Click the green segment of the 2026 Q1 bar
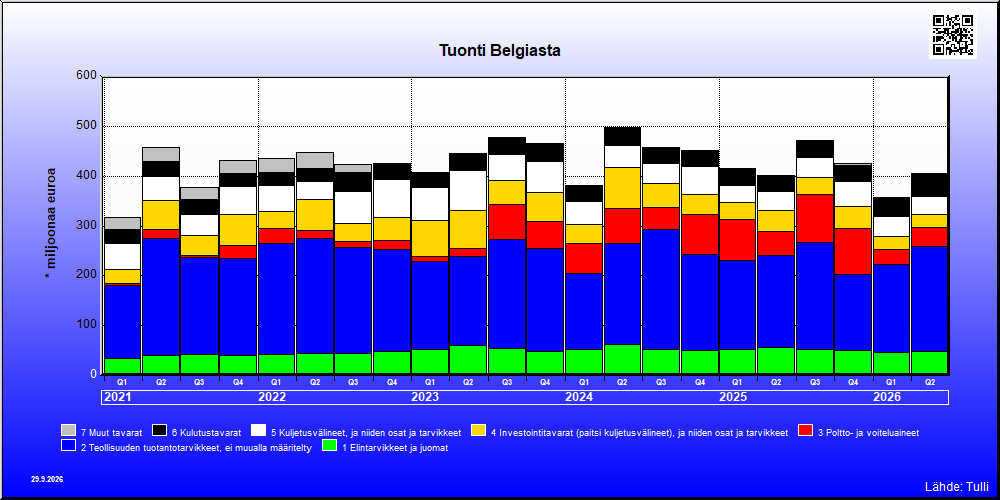The height and width of the screenshot is (500, 1000). pos(891,363)
